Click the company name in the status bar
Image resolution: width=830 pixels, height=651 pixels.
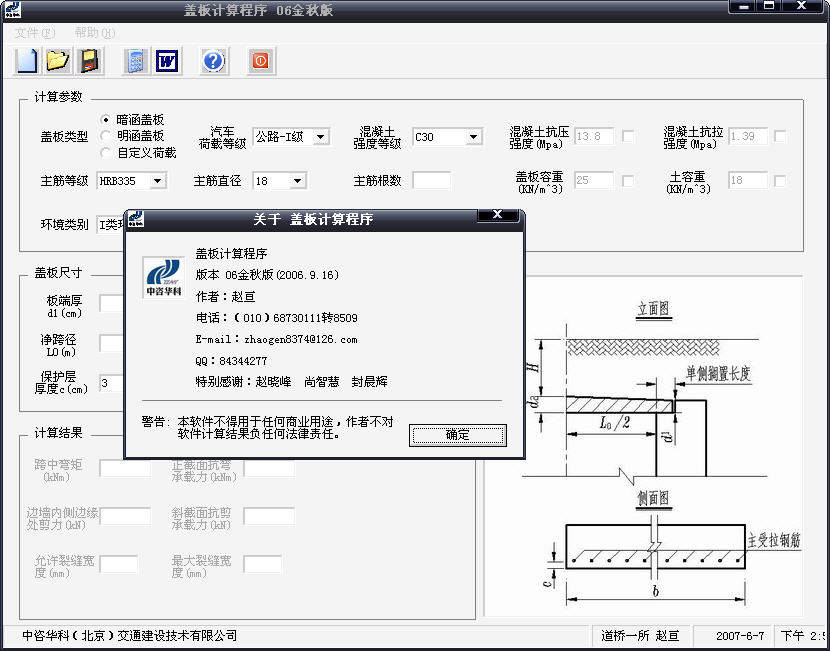point(129,635)
